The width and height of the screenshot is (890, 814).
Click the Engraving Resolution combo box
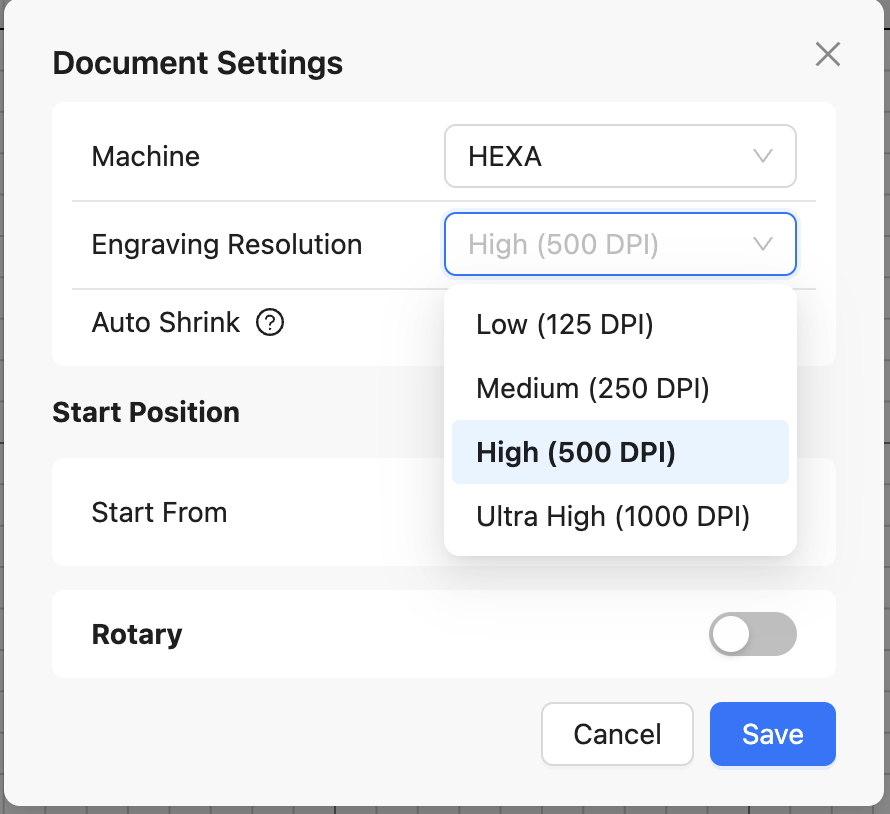[x=620, y=244]
